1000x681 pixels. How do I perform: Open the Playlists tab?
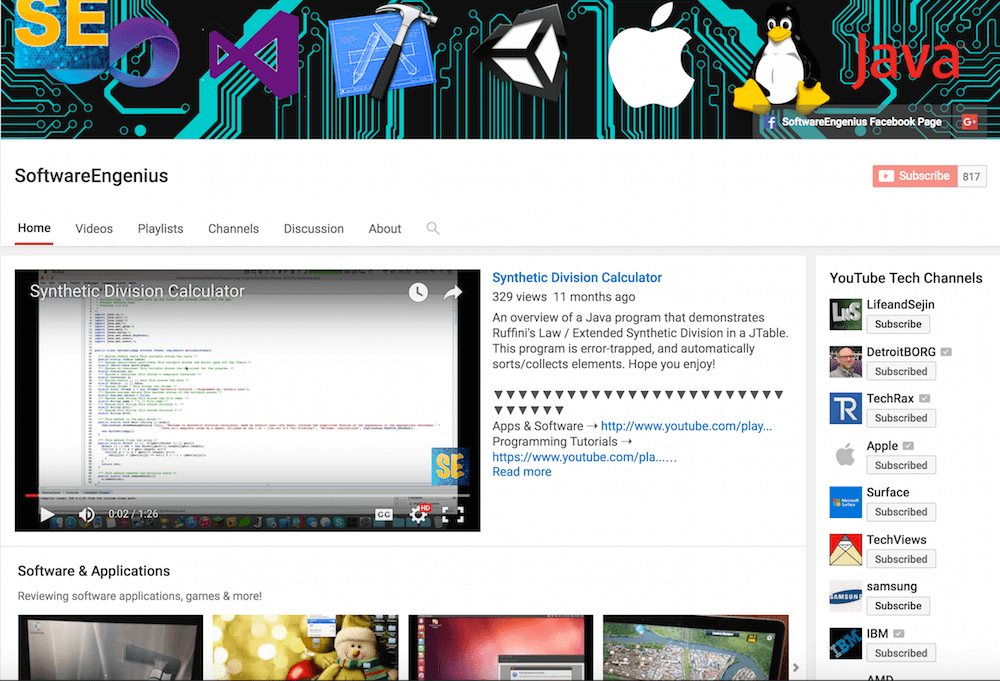pos(161,229)
